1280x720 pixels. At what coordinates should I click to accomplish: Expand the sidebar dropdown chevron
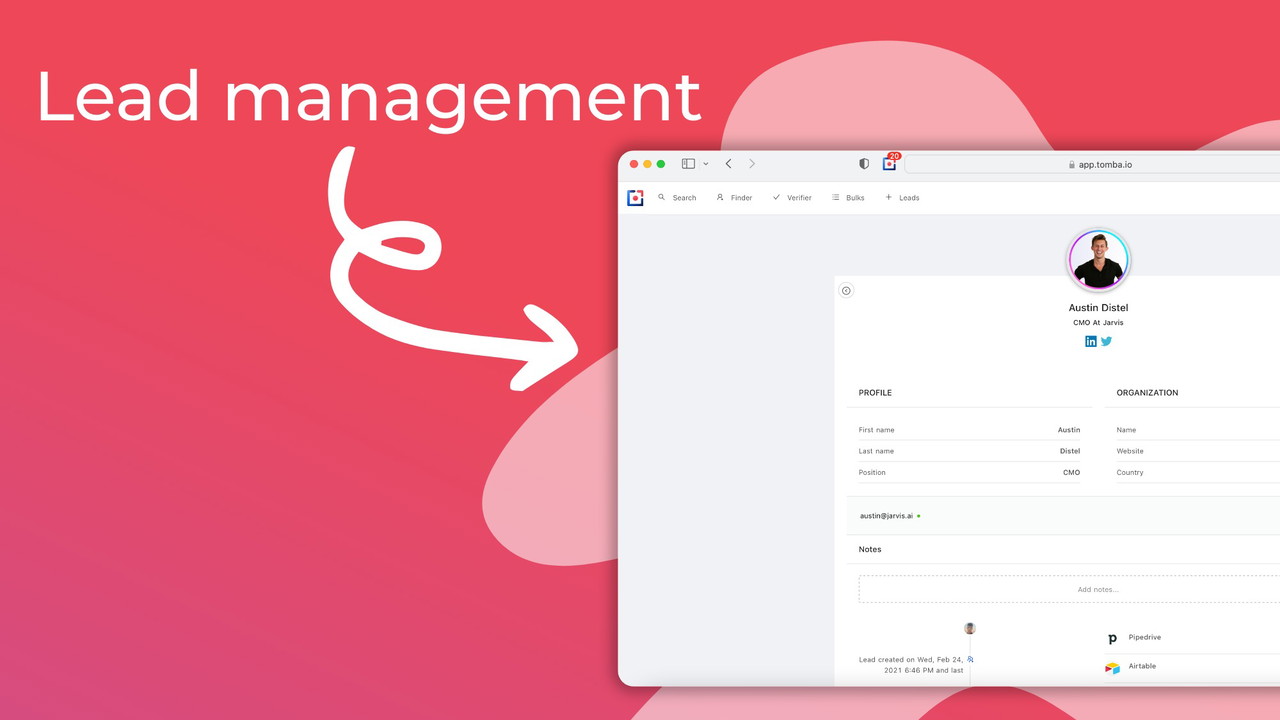706,164
